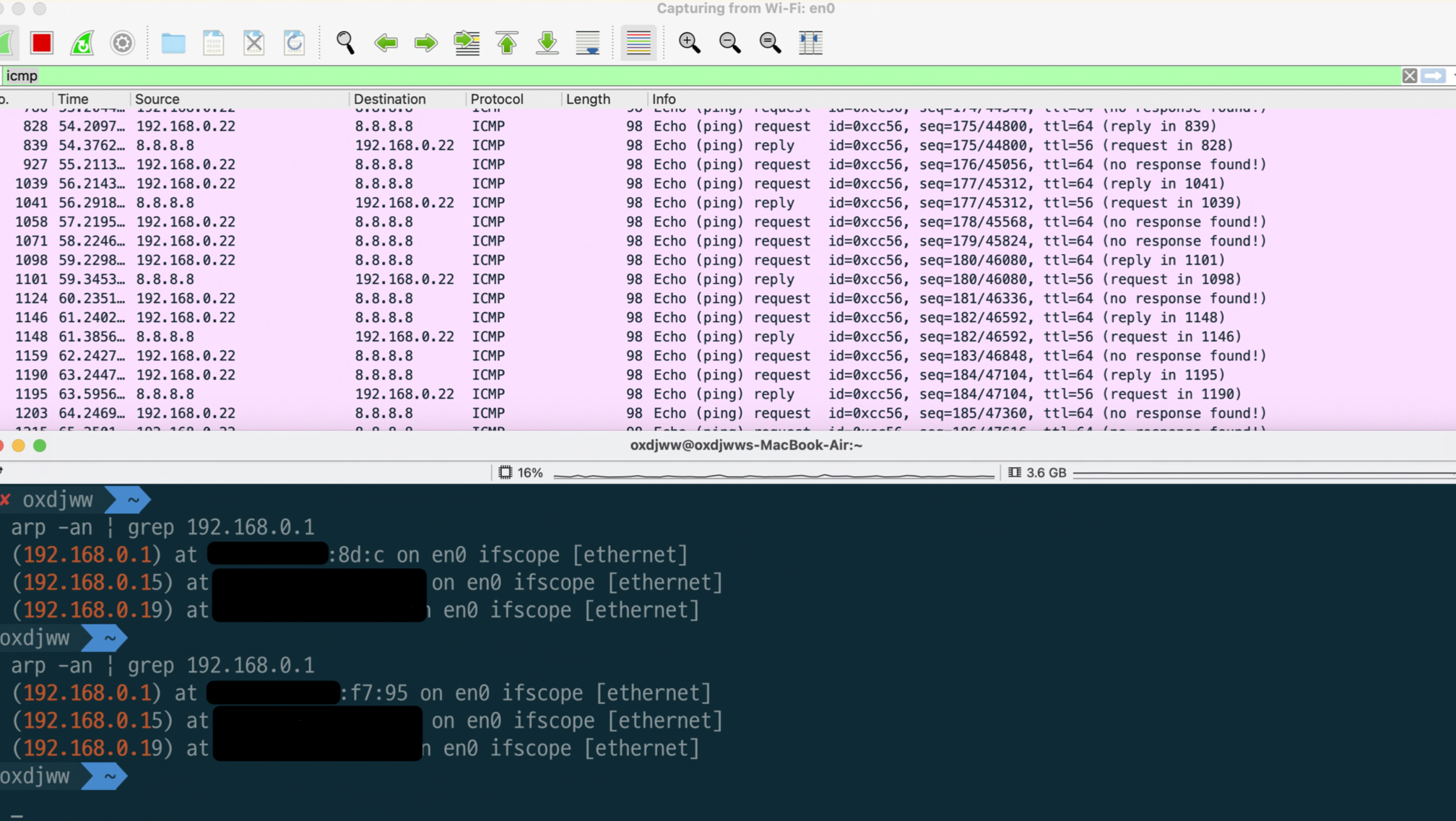Sort by the Protocol column header

coord(497,99)
